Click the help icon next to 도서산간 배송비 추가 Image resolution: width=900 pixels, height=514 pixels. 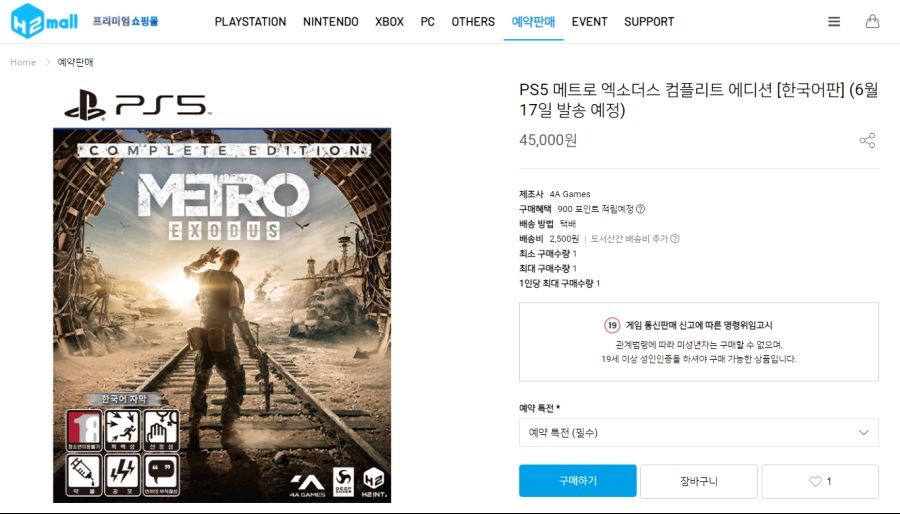tap(675, 239)
